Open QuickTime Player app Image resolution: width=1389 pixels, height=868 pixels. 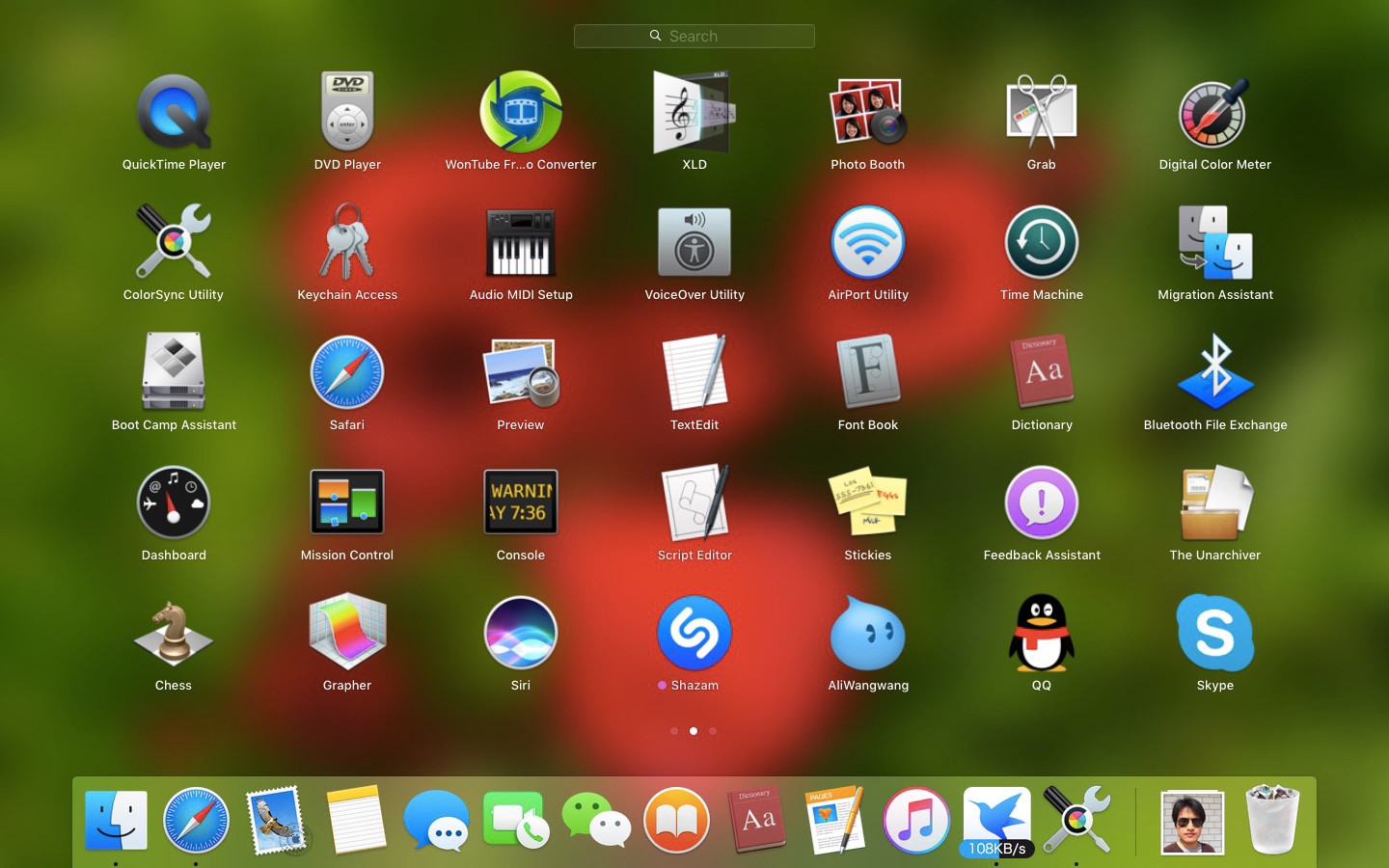point(174,114)
